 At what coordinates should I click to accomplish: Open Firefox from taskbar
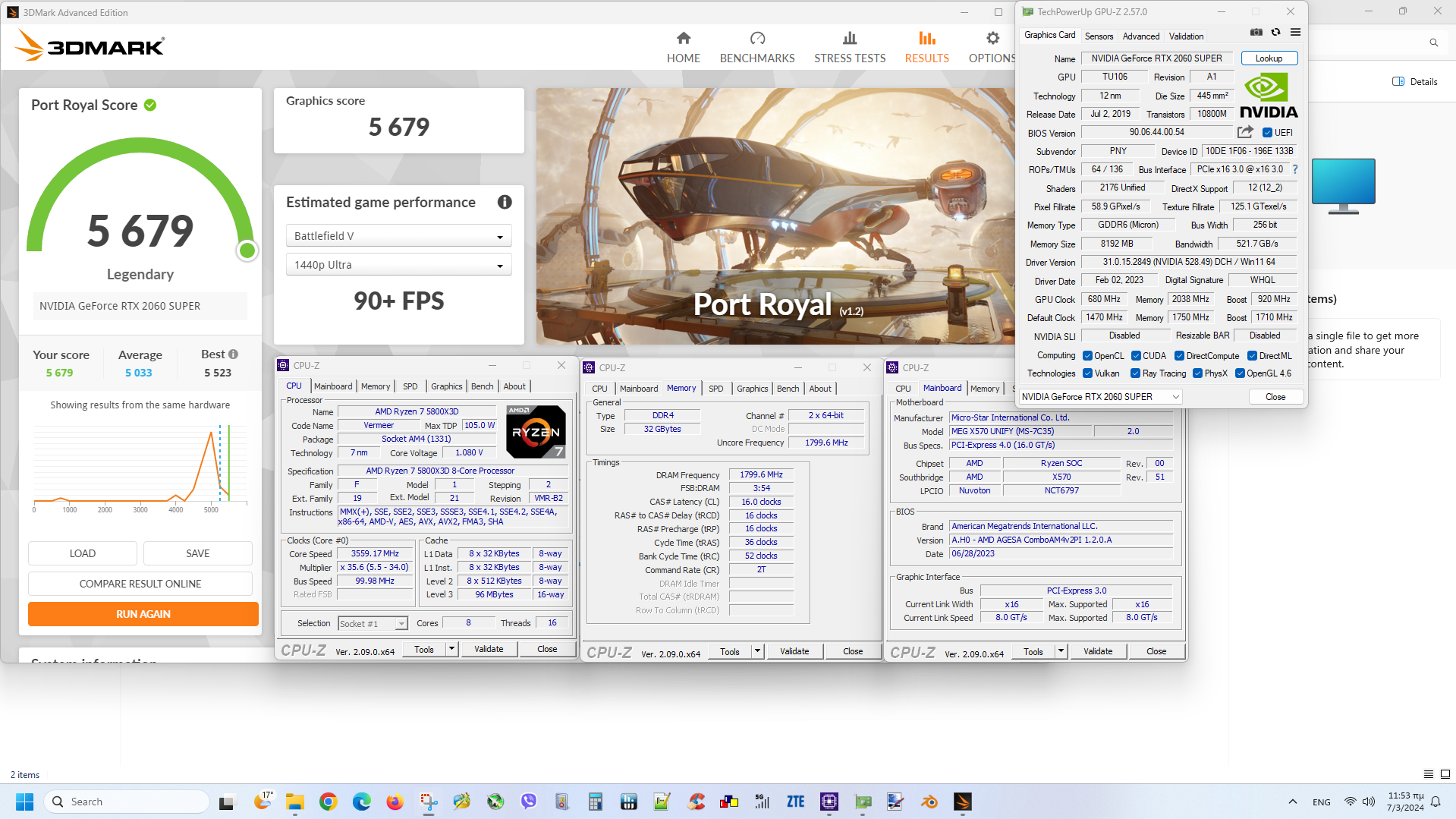coord(395,802)
